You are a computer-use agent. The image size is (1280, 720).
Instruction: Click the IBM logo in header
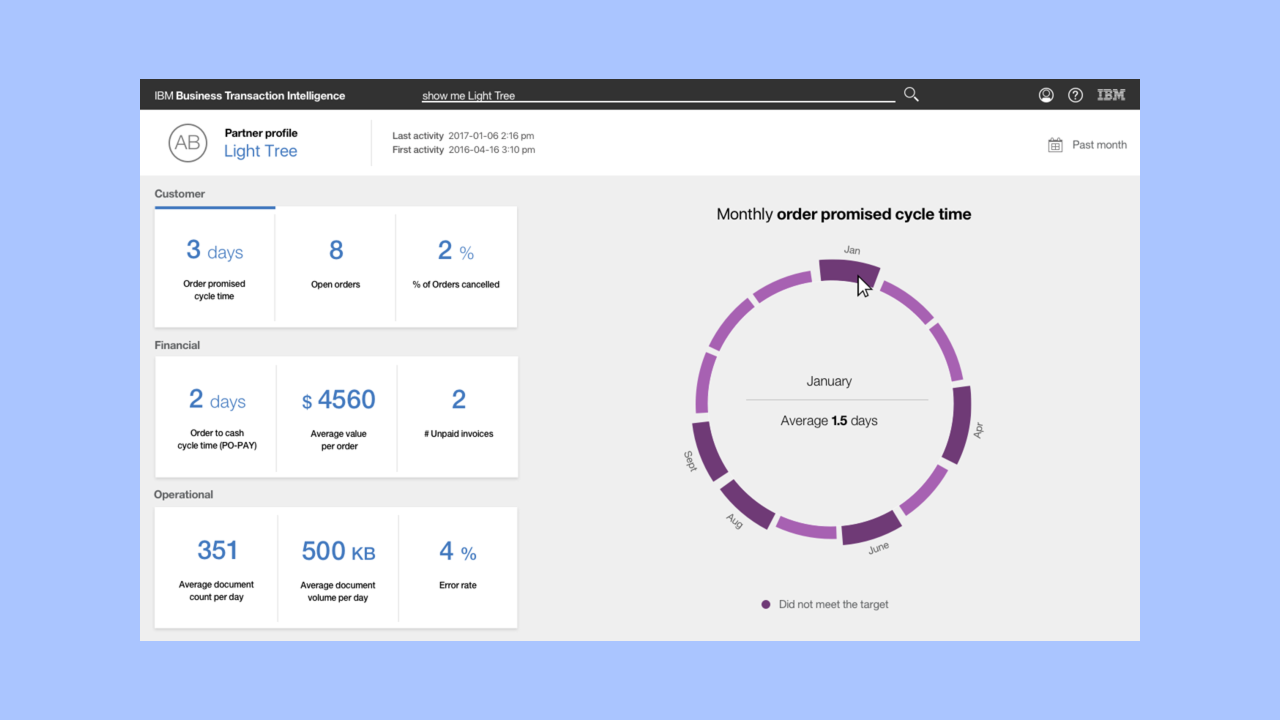coord(1111,95)
